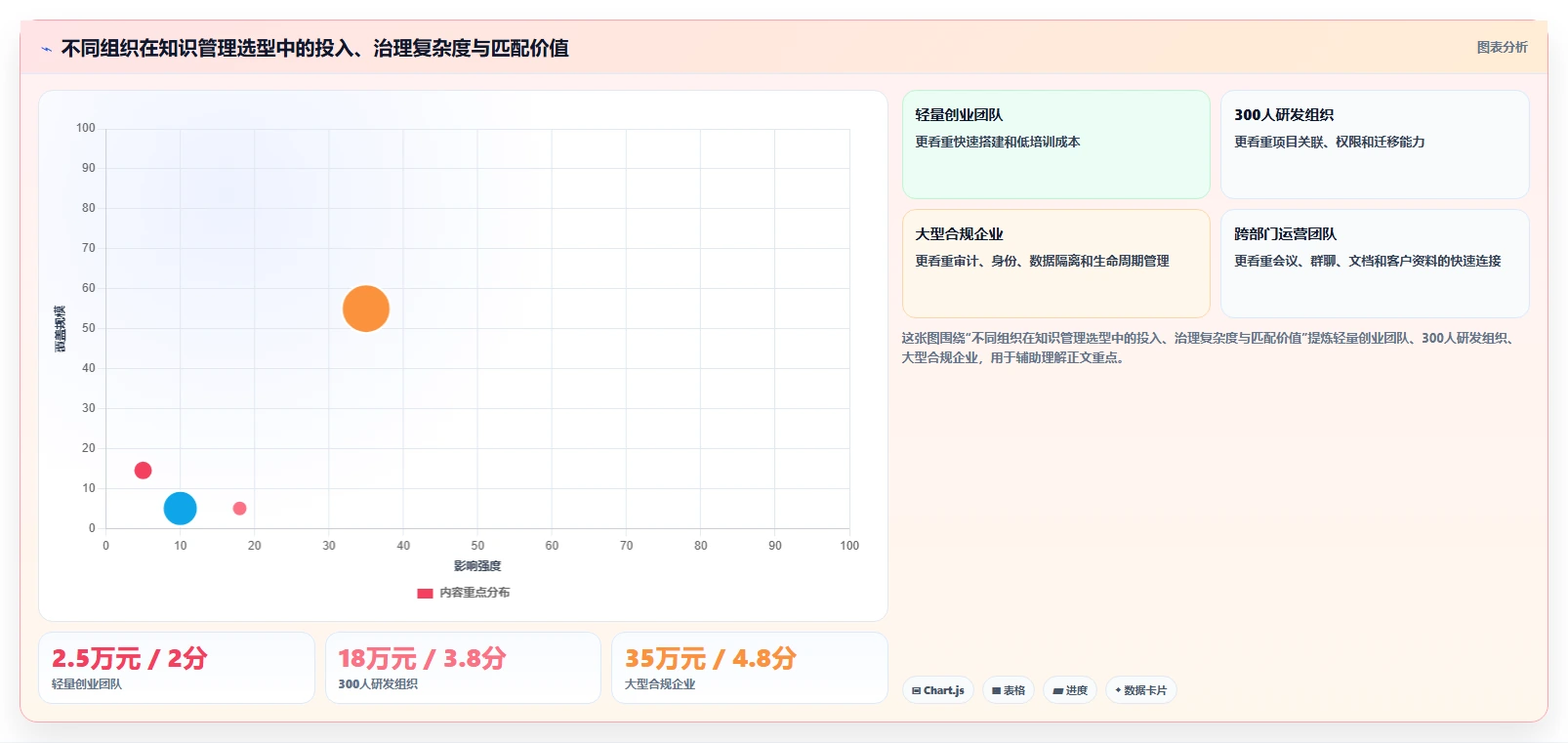Select the small pink bubble near x 18
Image resolution: width=1568 pixels, height=743 pixels.
(239, 508)
